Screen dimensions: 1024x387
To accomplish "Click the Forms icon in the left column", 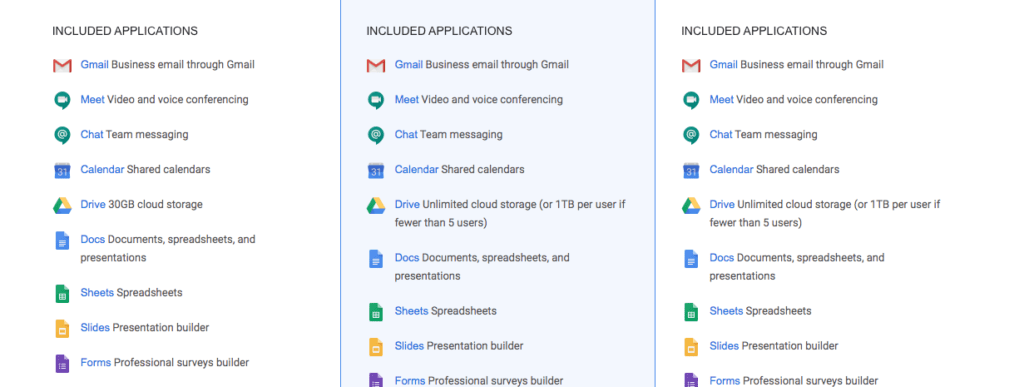I will [62, 364].
